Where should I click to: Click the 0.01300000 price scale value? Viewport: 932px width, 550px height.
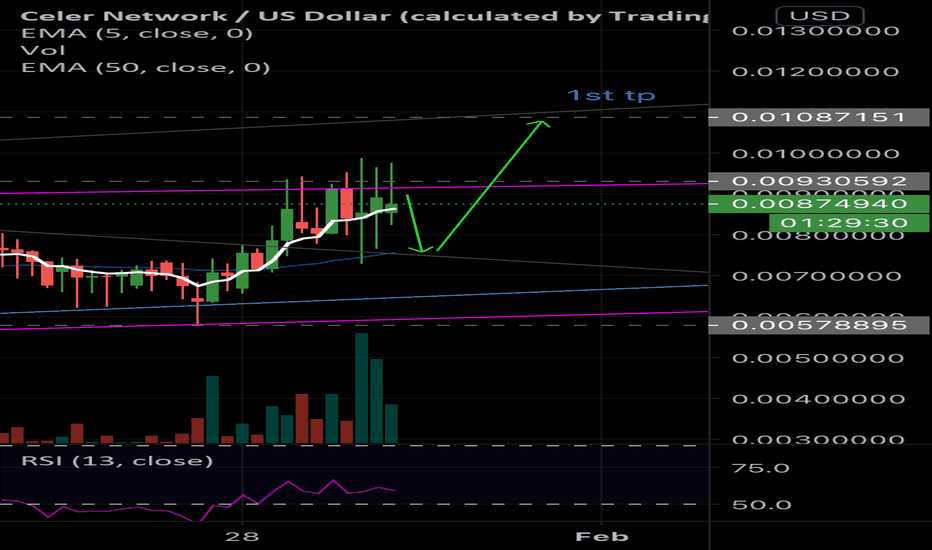816,31
